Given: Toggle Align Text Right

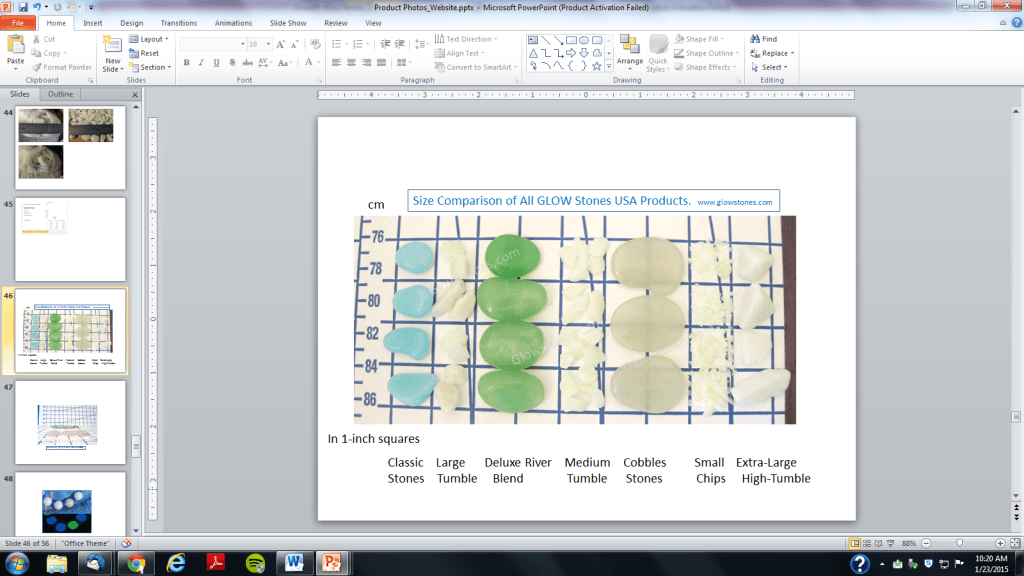Looking at the screenshot, I should click(366, 63).
